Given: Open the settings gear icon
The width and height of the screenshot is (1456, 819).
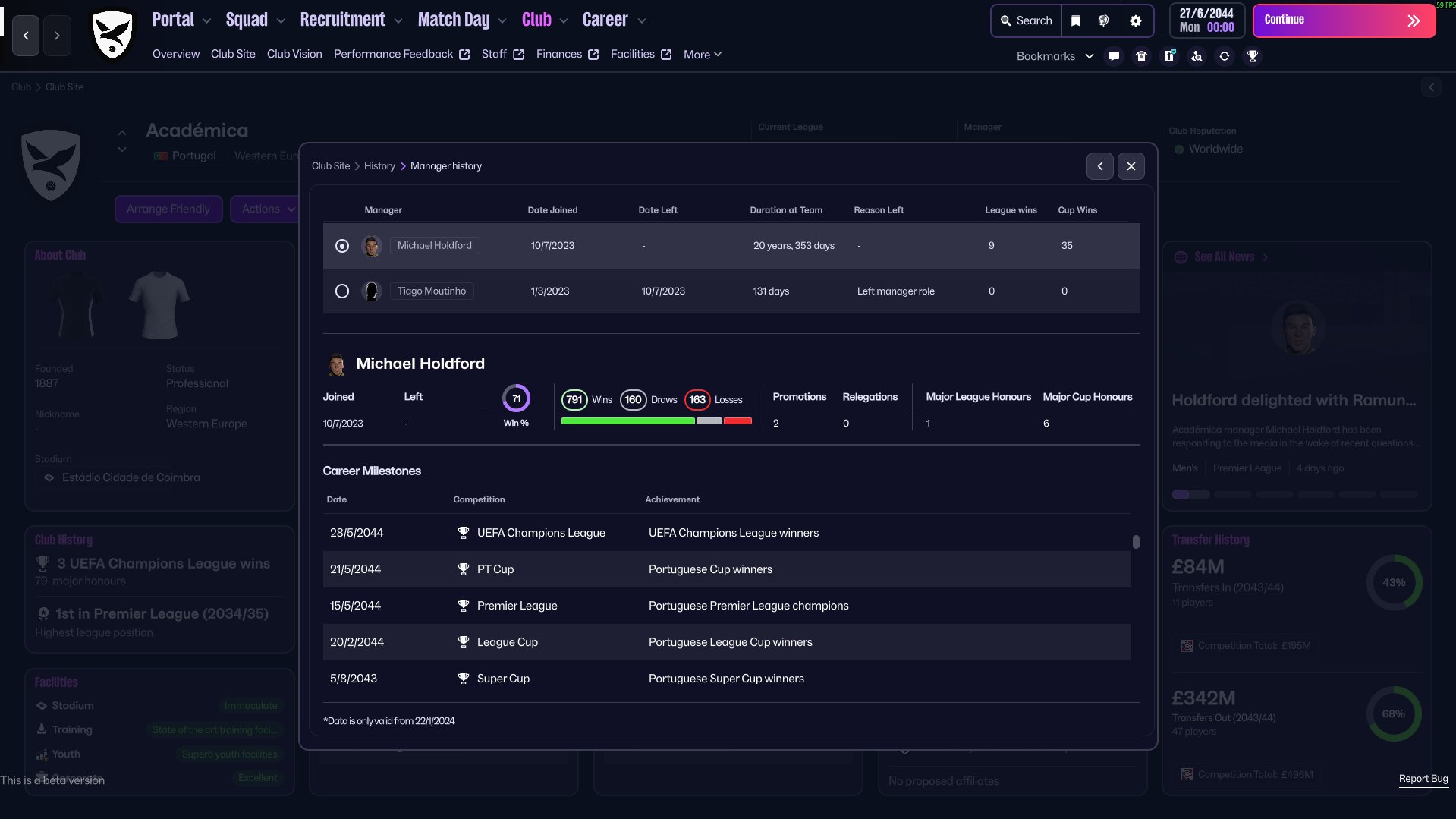Looking at the screenshot, I should click(1136, 20).
